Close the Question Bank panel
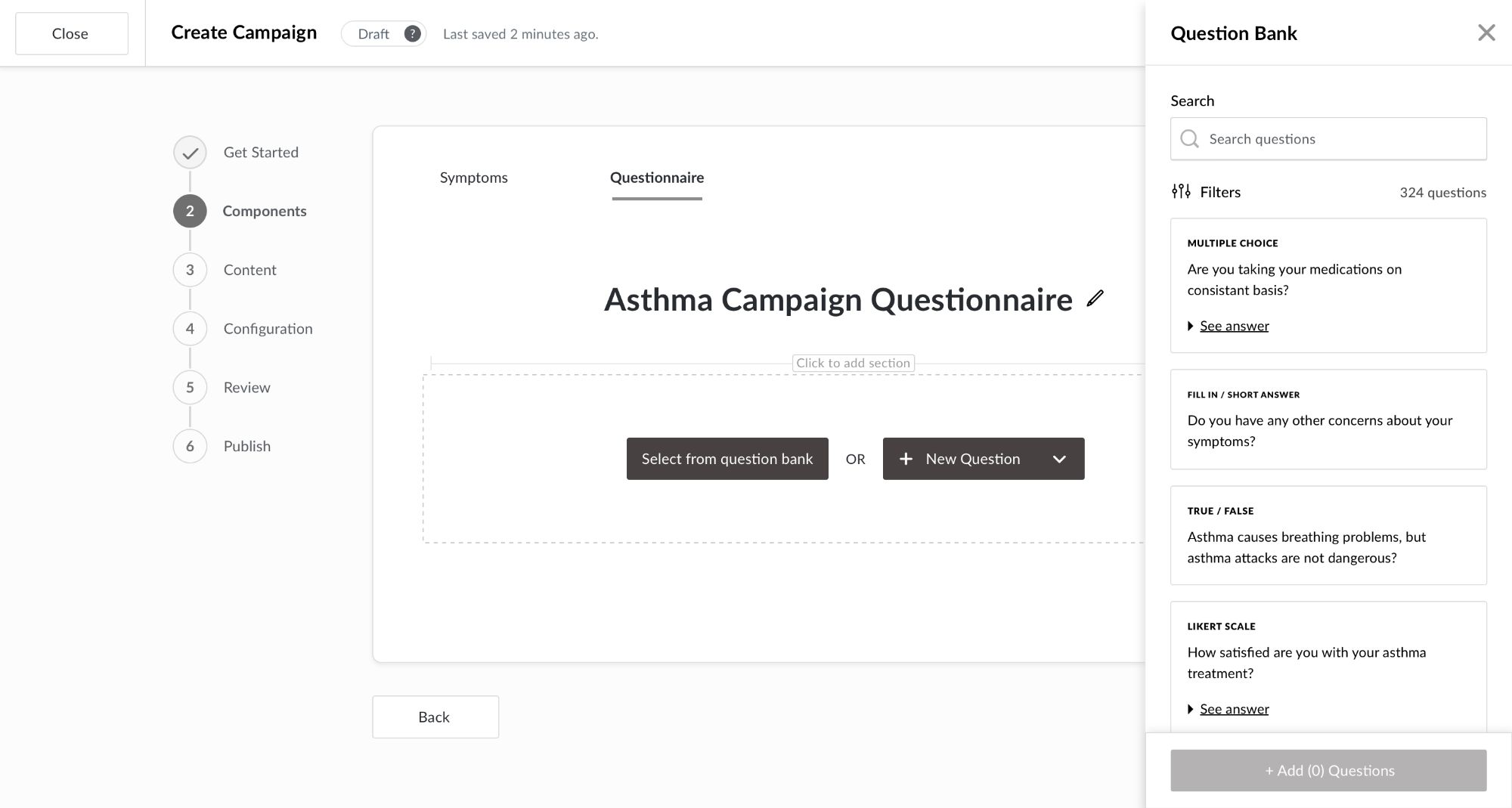Viewport: 1512px width, 808px height. point(1486,33)
